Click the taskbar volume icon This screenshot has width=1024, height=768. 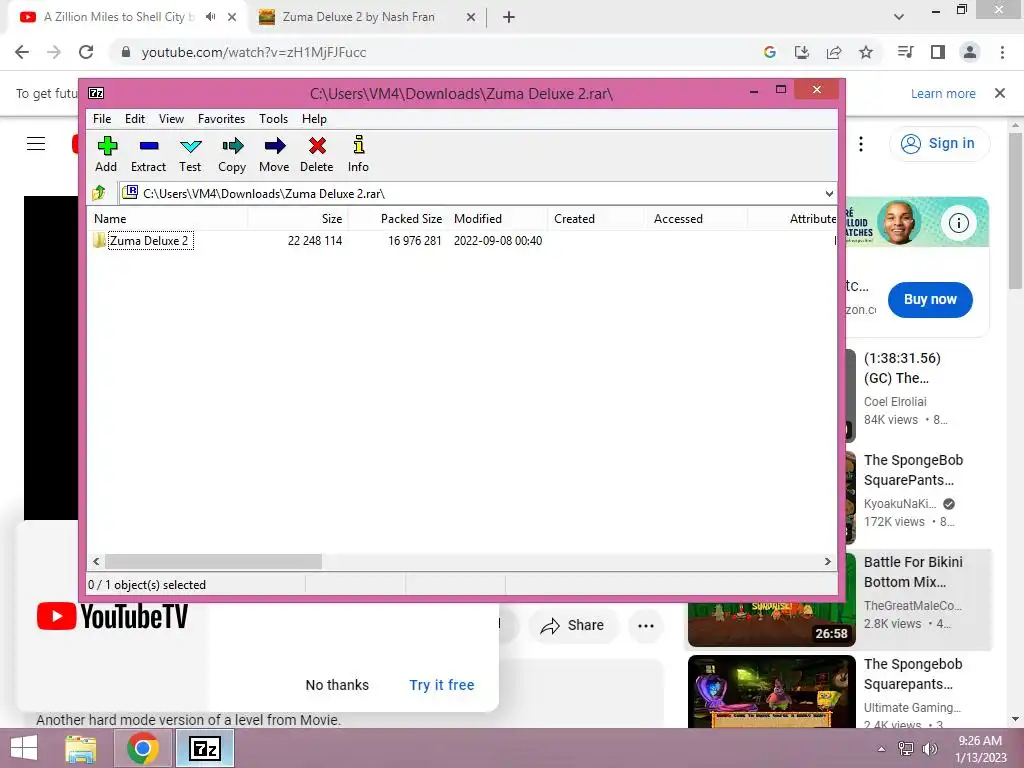pyautogui.click(x=929, y=749)
